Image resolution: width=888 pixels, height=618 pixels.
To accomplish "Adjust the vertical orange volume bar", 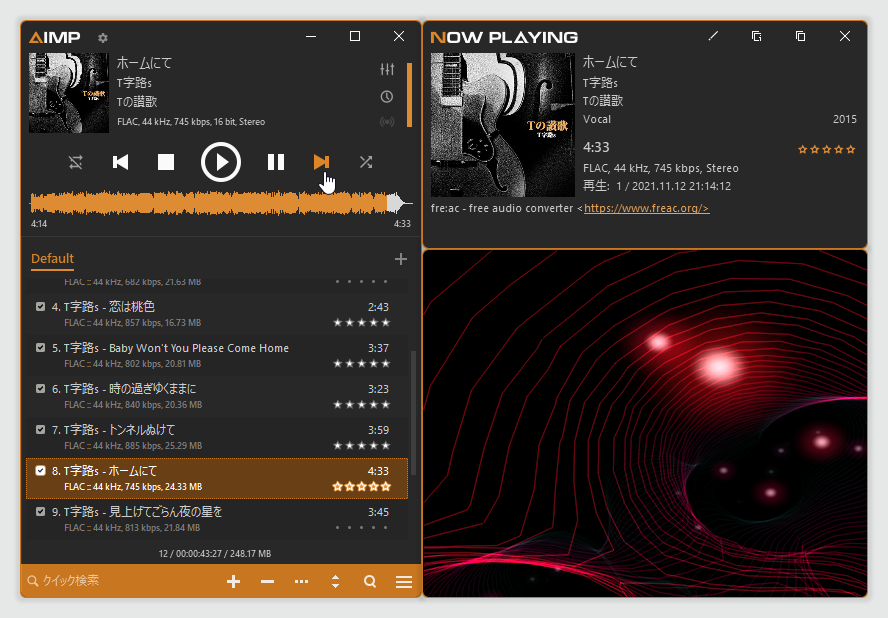I will (409, 95).
